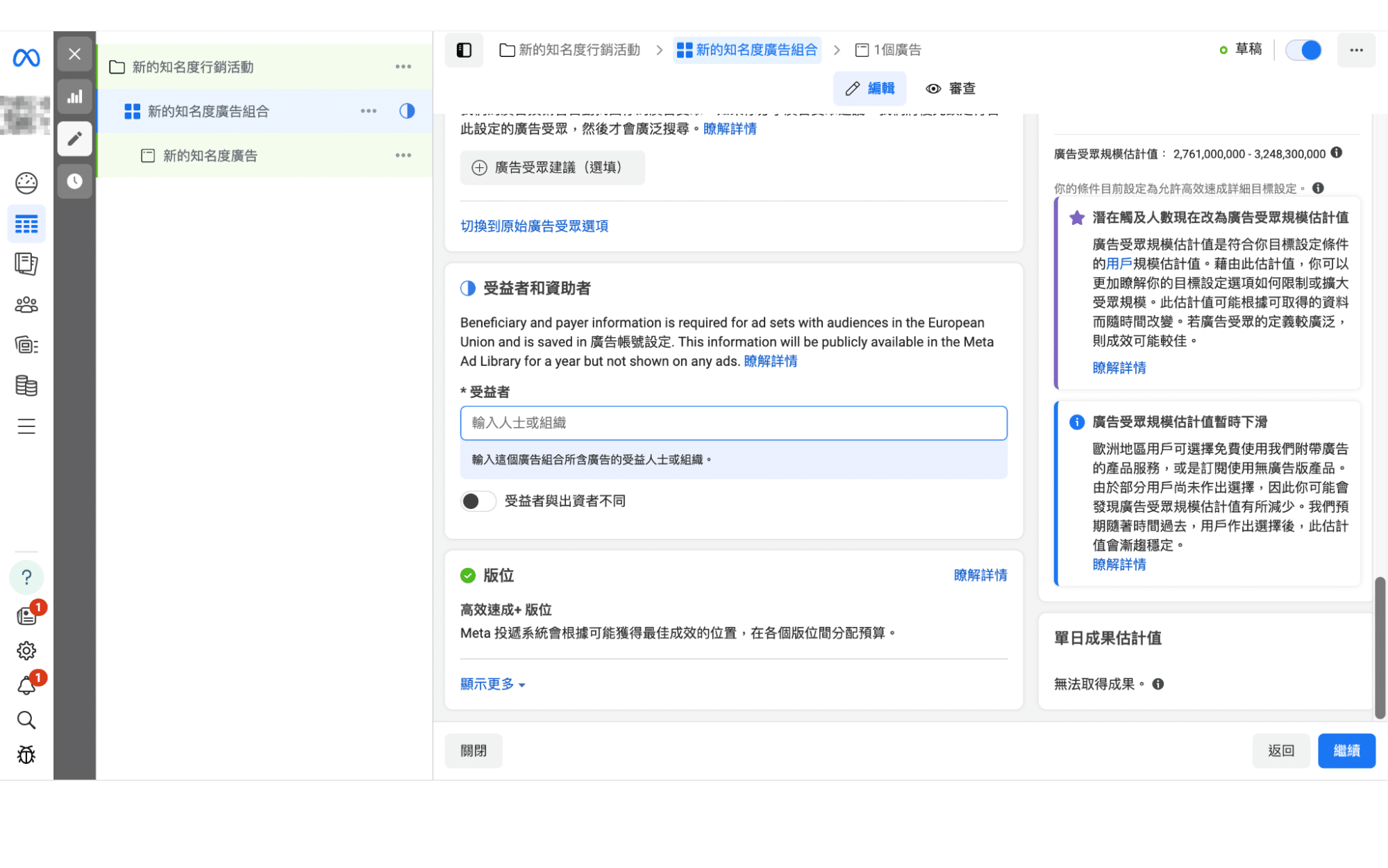The width and height of the screenshot is (1388, 868).
Task: Open 瞭解詳情 link about beneficiary info
Action: [770, 361]
